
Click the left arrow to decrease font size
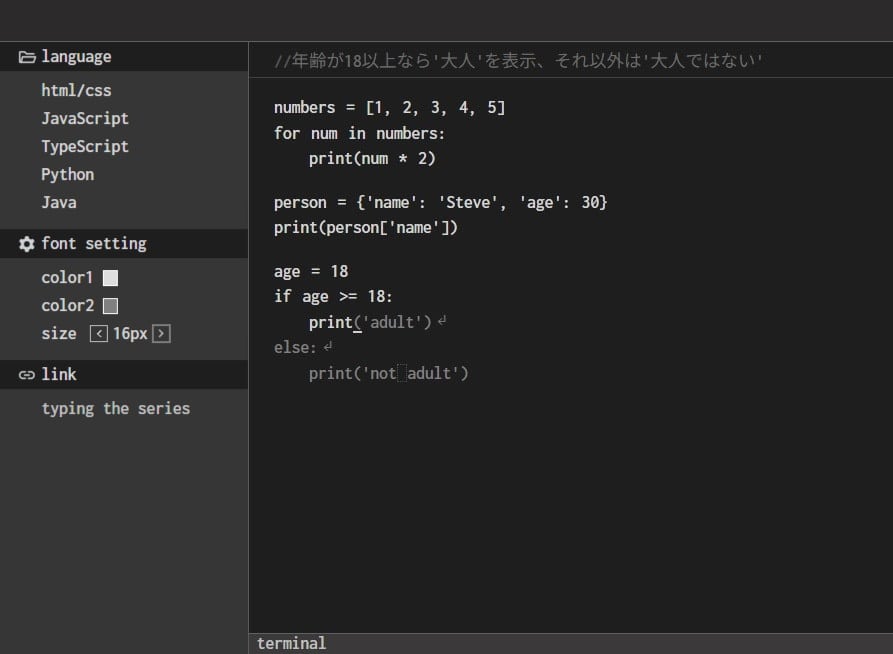(98, 333)
